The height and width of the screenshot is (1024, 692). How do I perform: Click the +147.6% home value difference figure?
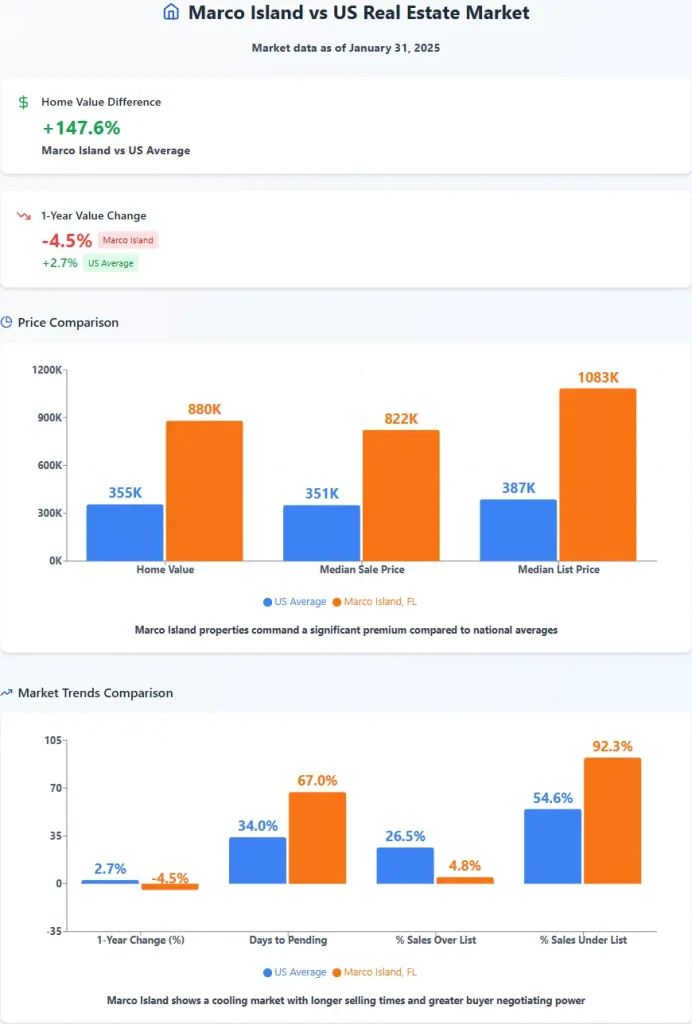[x=81, y=128]
